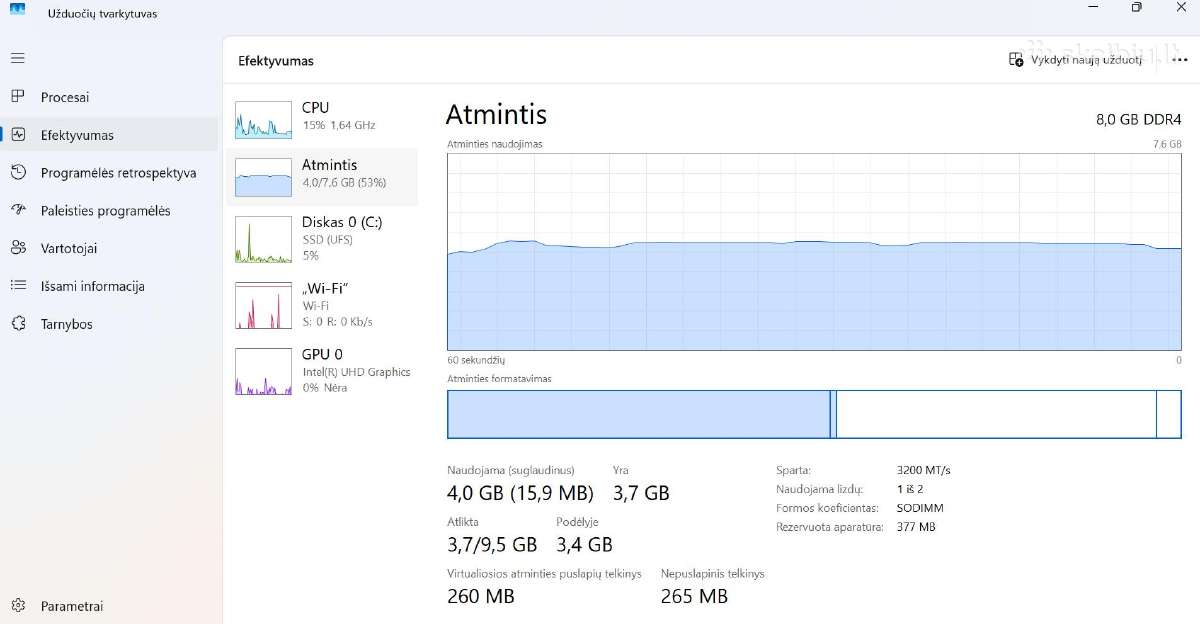
Task: Select the 3200 MT/s speed value
Action: point(924,470)
